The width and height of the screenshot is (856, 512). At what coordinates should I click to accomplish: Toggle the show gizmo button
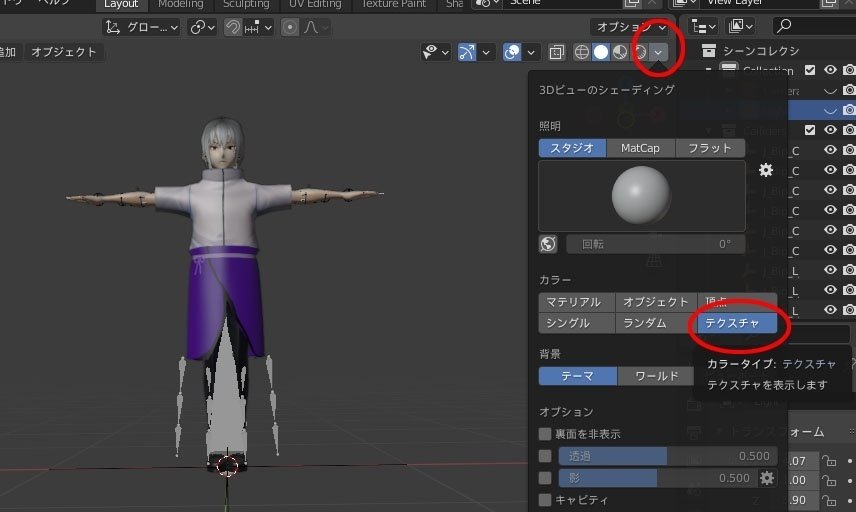click(x=467, y=52)
